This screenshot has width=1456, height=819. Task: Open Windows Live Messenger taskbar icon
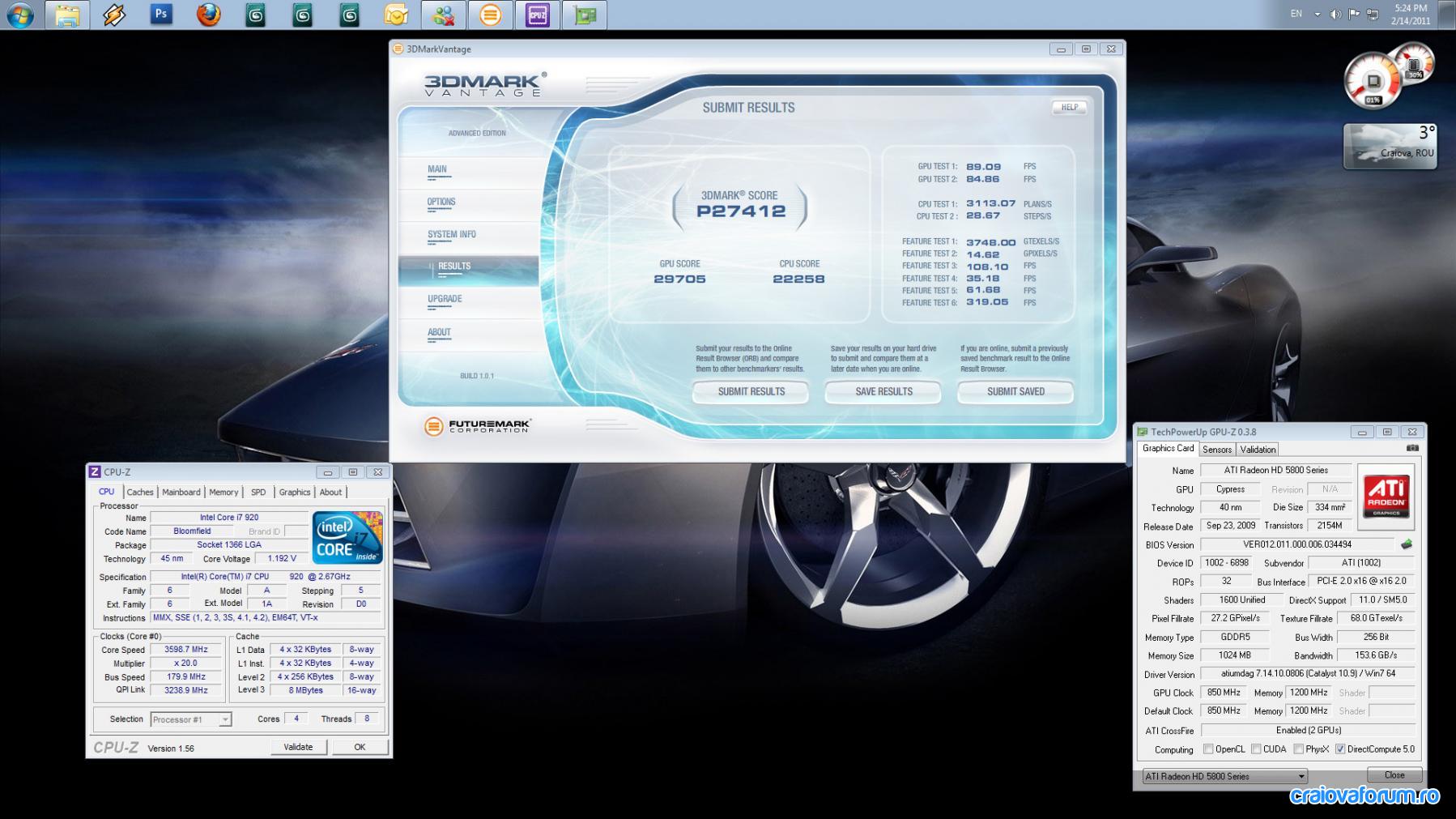click(x=444, y=15)
